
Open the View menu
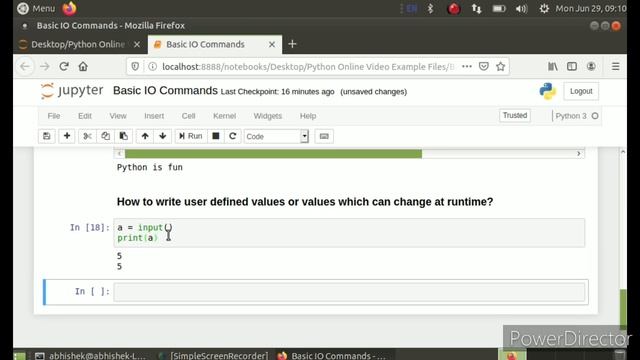point(118,116)
